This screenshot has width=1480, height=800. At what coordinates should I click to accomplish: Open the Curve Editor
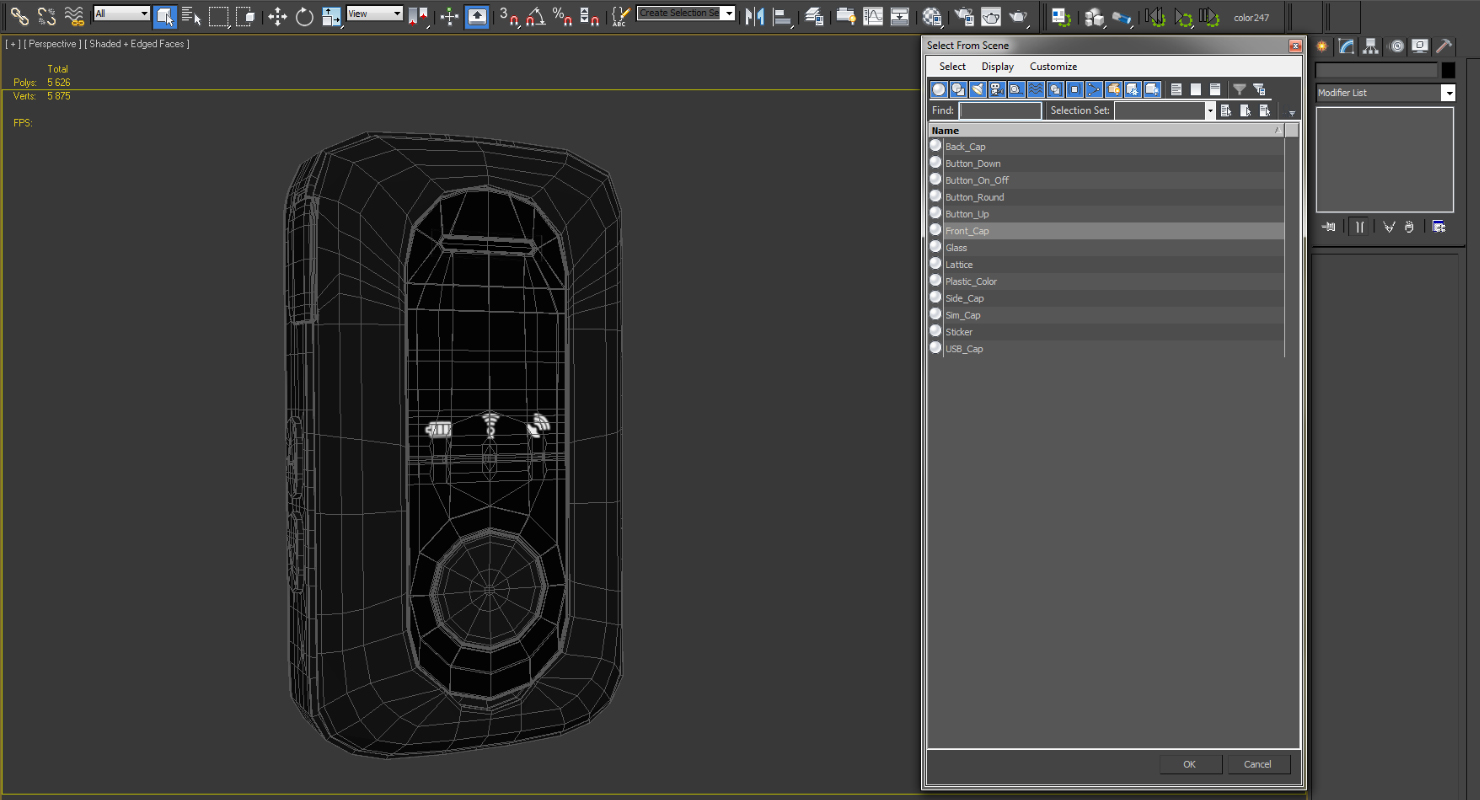(873, 16)
